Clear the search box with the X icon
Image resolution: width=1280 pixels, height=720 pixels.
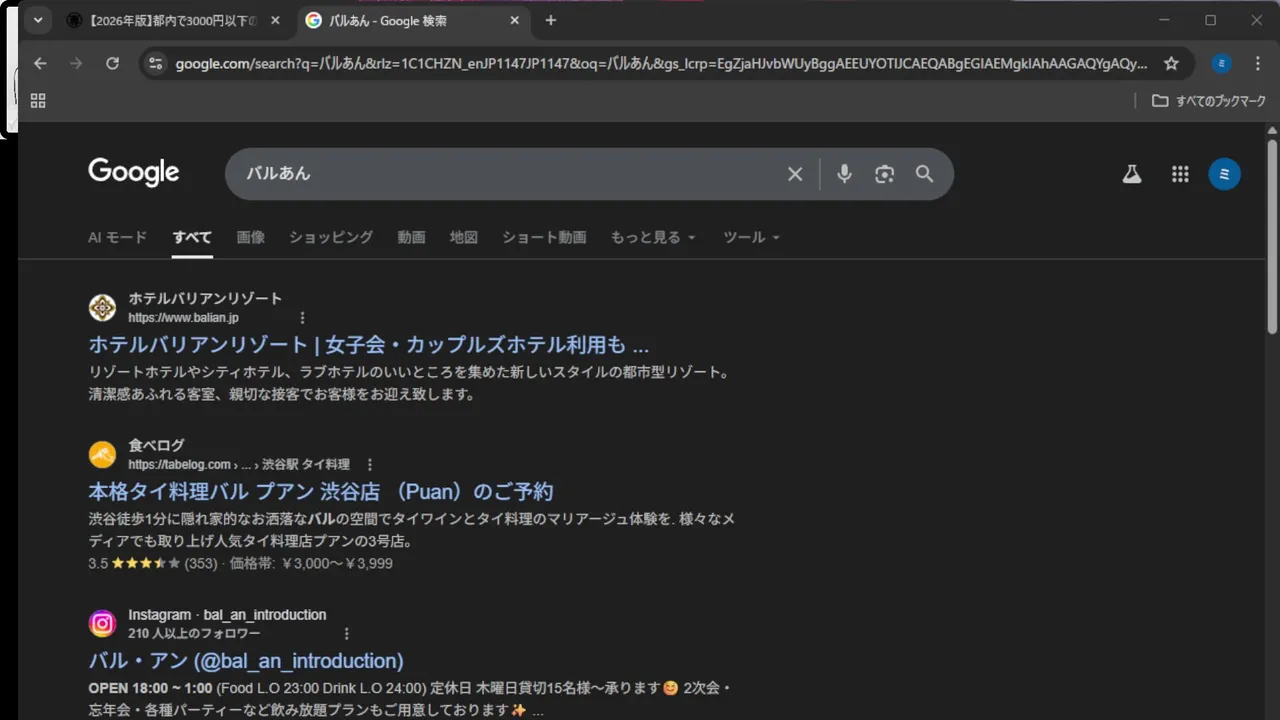click(795, 174)
